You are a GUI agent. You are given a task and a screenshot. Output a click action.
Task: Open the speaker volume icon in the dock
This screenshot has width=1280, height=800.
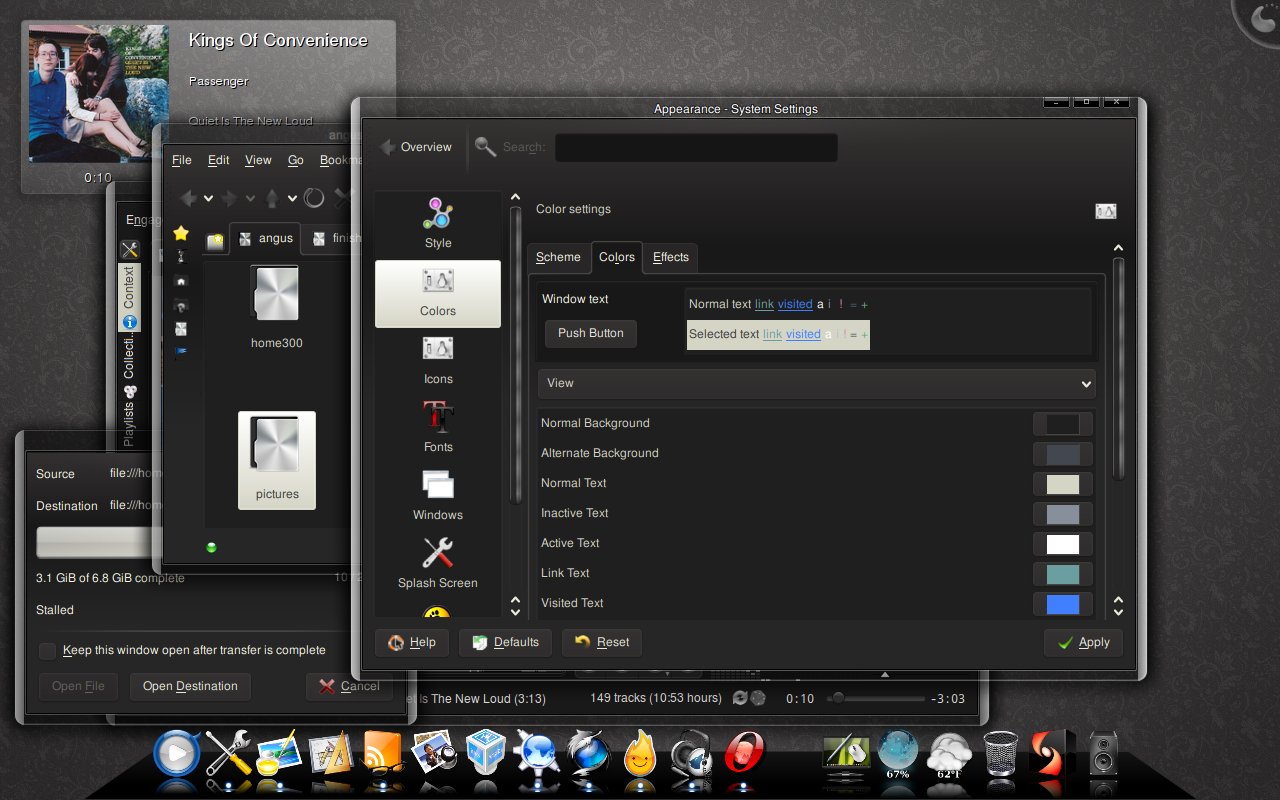click(x=1103, y=753)
